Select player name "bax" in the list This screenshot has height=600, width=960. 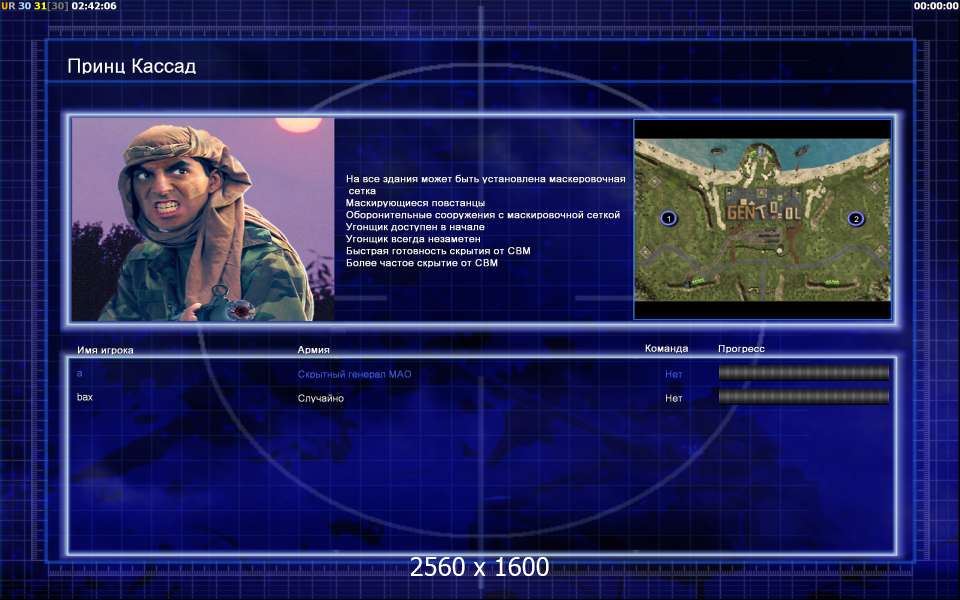(x=84, y=397)
